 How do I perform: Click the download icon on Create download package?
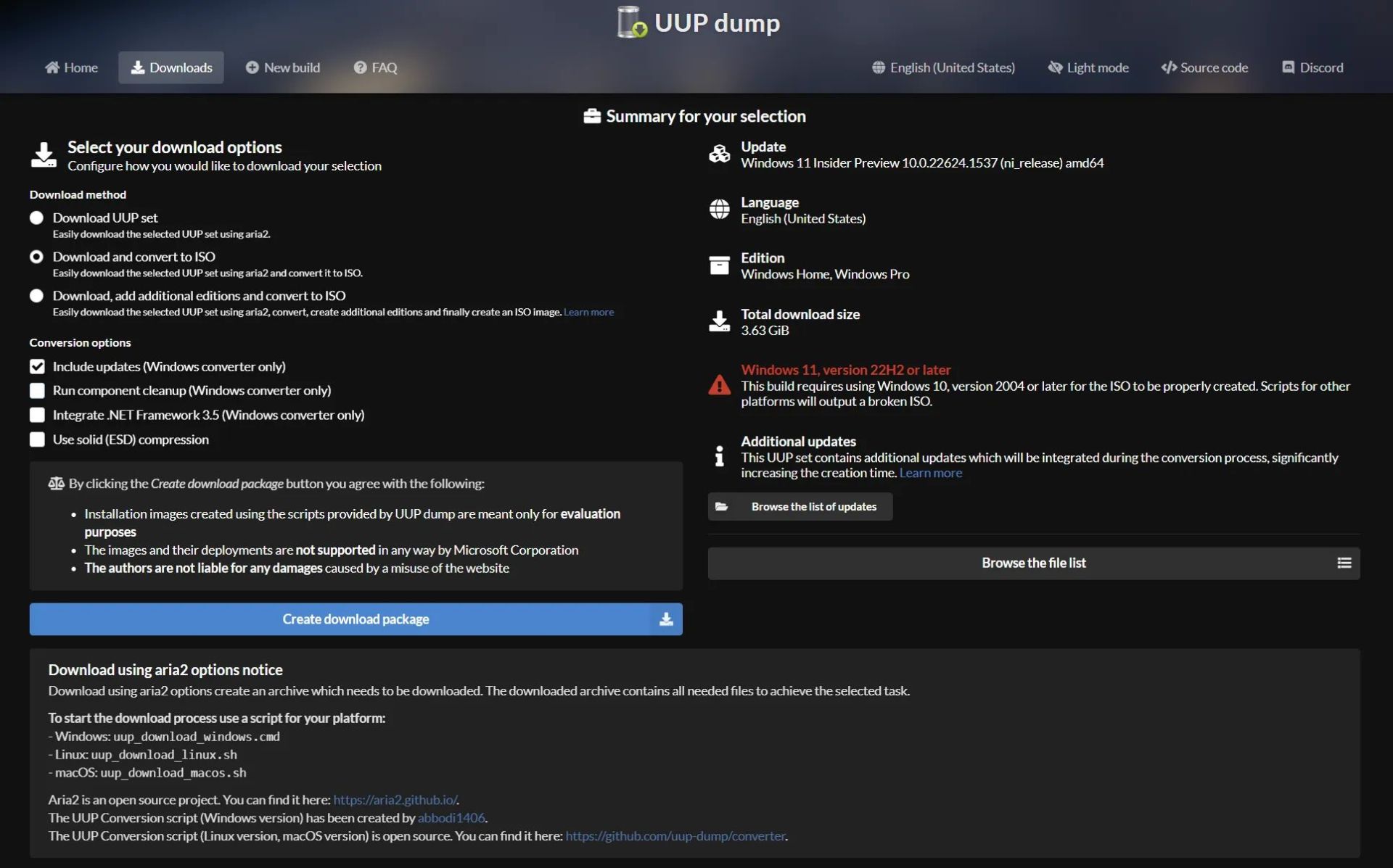tap(665, 619)
